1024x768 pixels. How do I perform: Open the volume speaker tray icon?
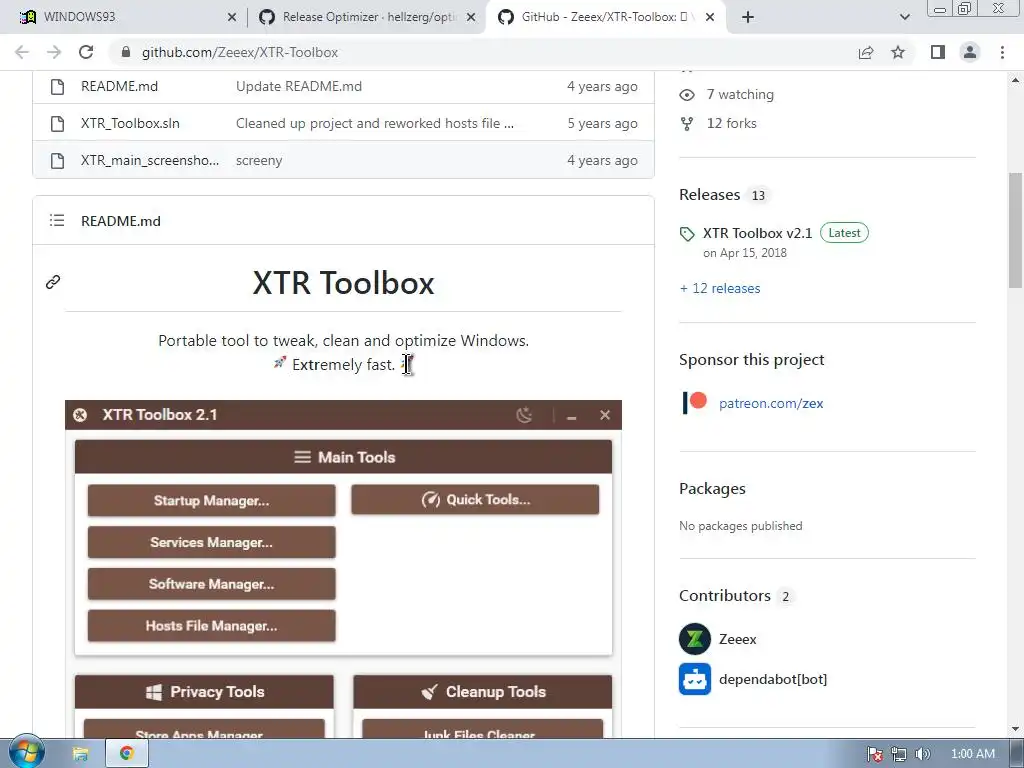[922, 754]
